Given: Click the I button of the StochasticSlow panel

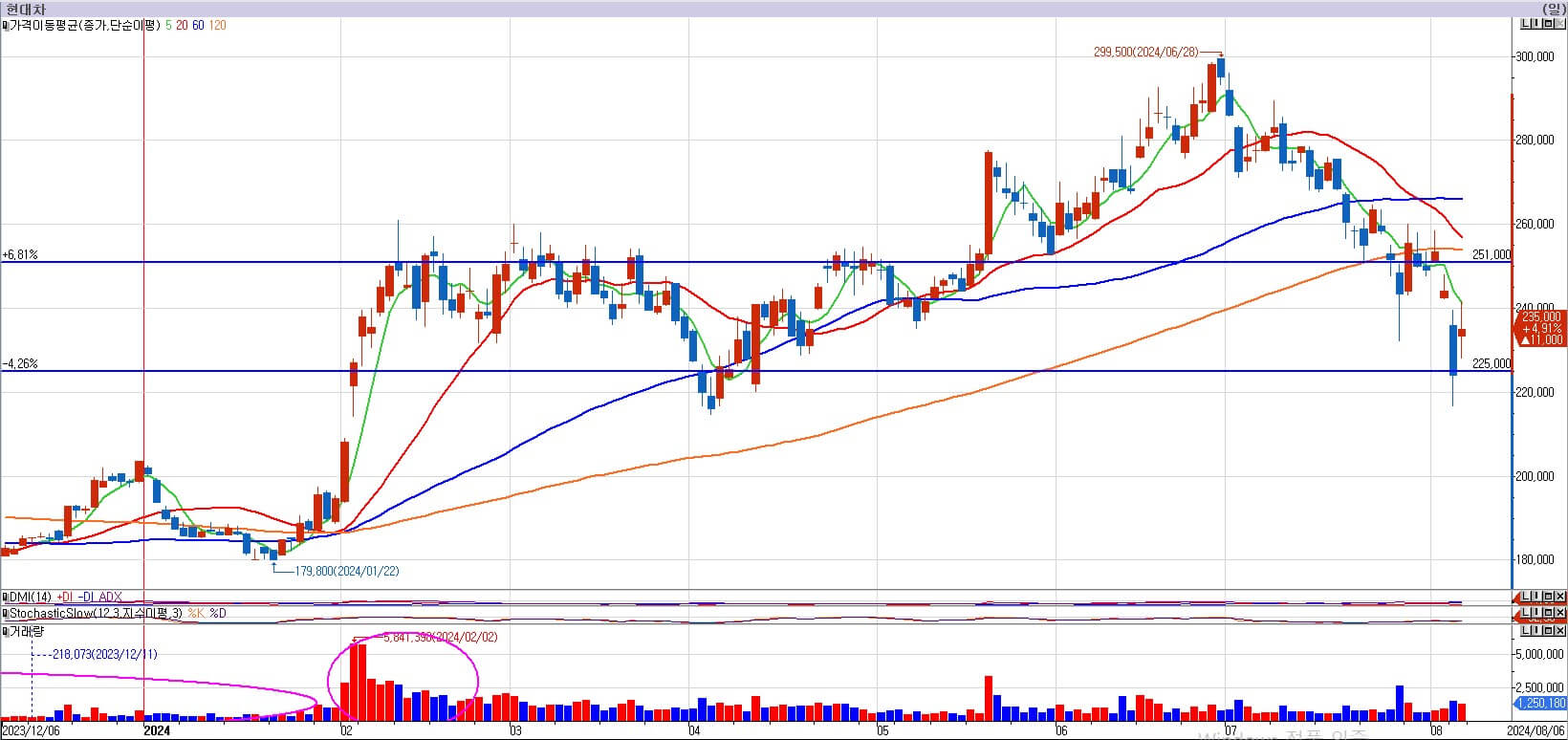Looking at the screenshot, I should (1536, 612).
